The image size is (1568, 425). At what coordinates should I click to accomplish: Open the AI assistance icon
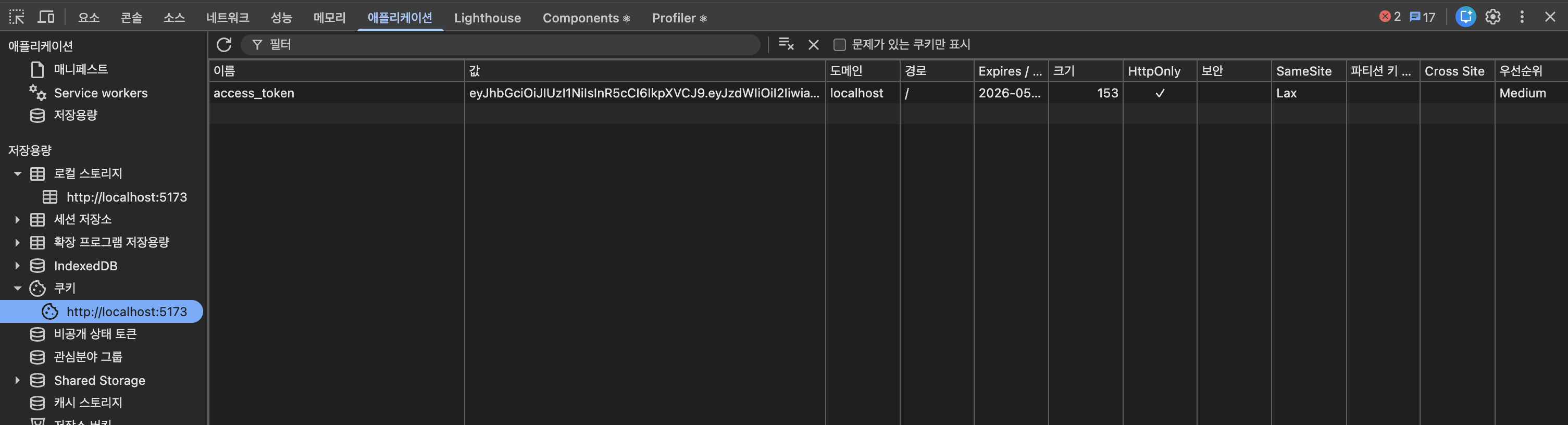click(x=1465, y=17)
